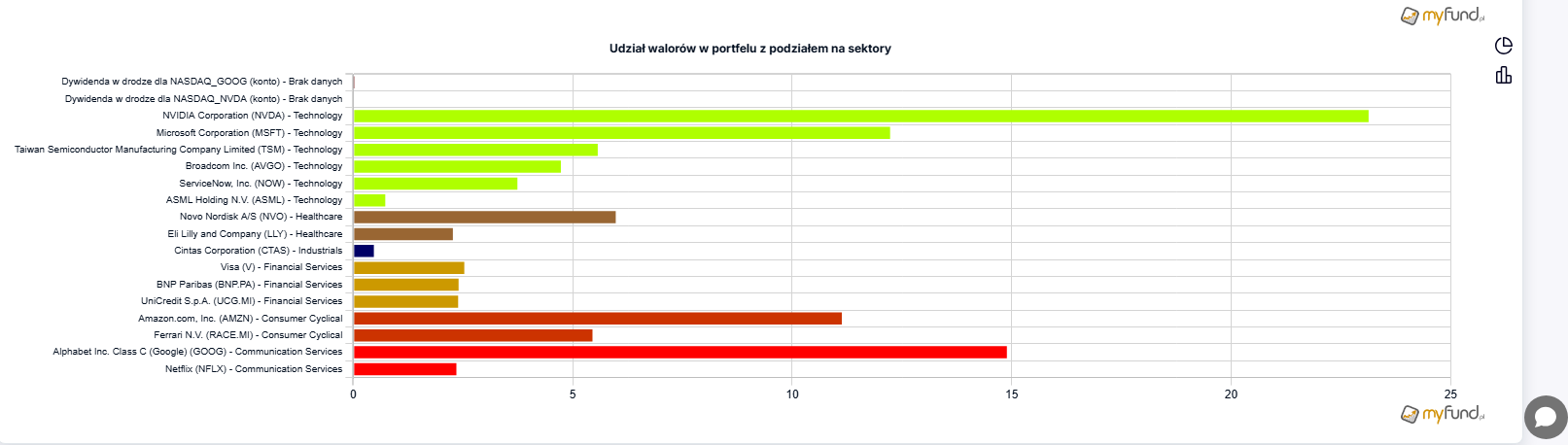The image size is (1568, 445).
Task: Select the Microsoft Corporation bar
Action: click(621, 133)
